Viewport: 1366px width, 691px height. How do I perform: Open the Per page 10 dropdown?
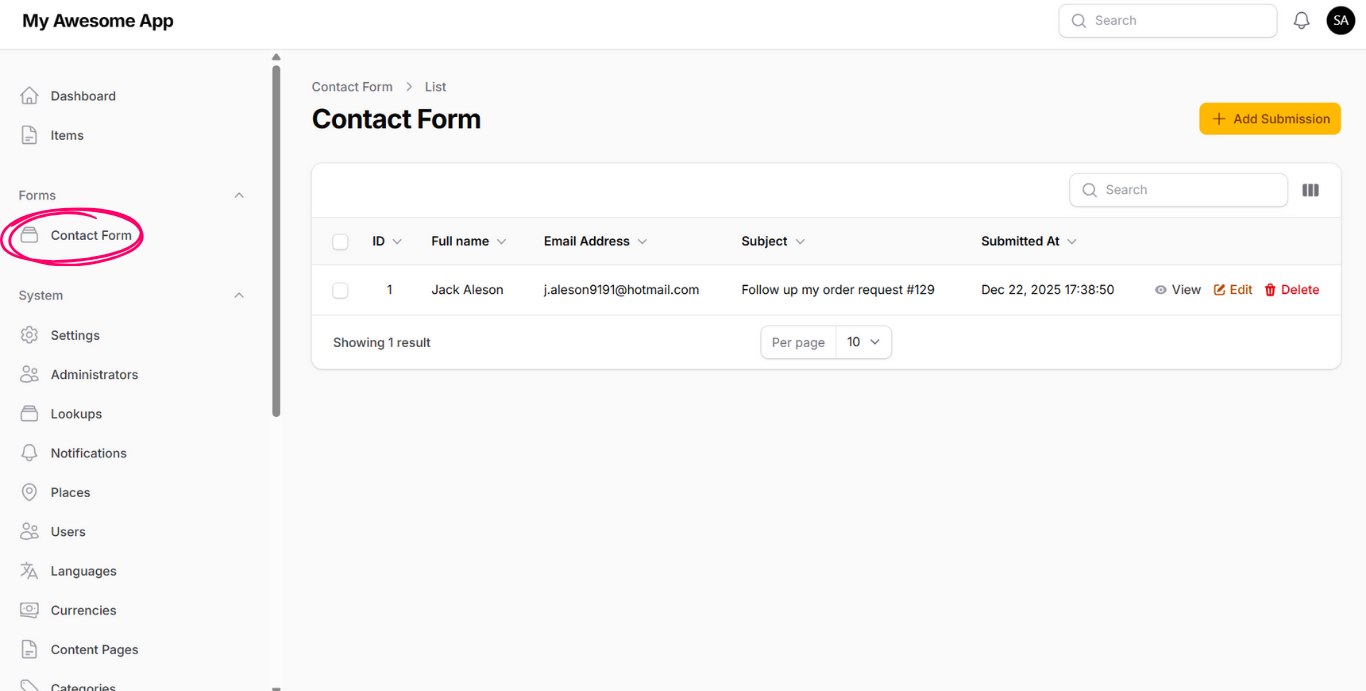863,342
